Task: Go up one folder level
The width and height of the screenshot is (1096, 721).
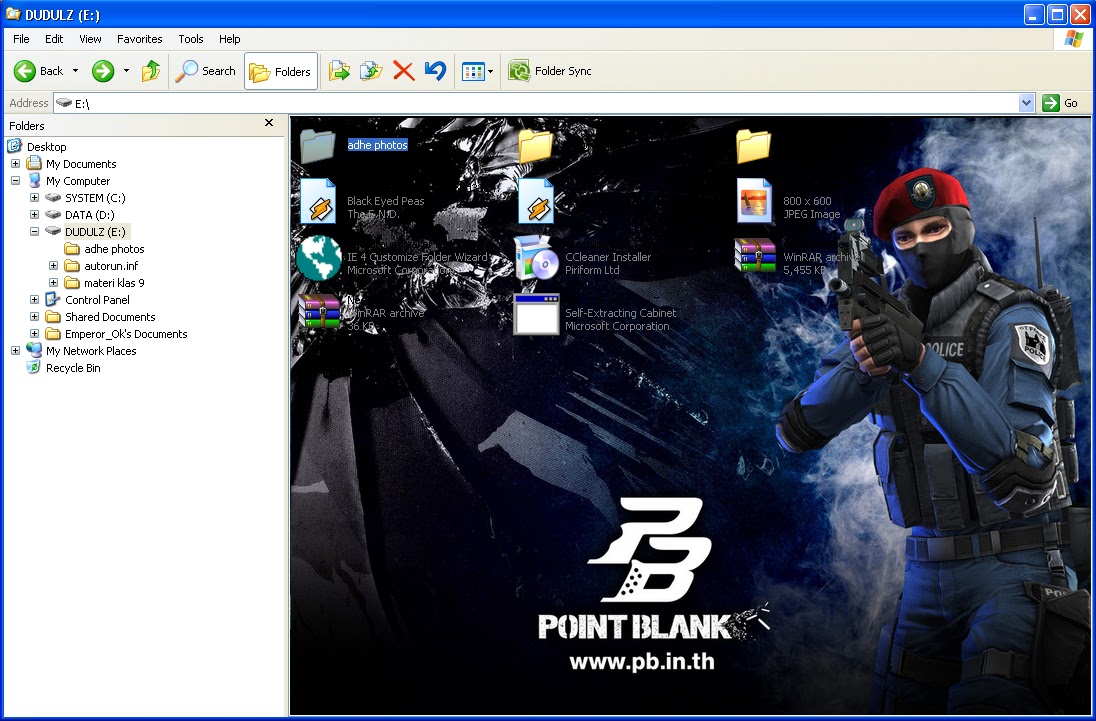Action: click(x=151, y=71)
